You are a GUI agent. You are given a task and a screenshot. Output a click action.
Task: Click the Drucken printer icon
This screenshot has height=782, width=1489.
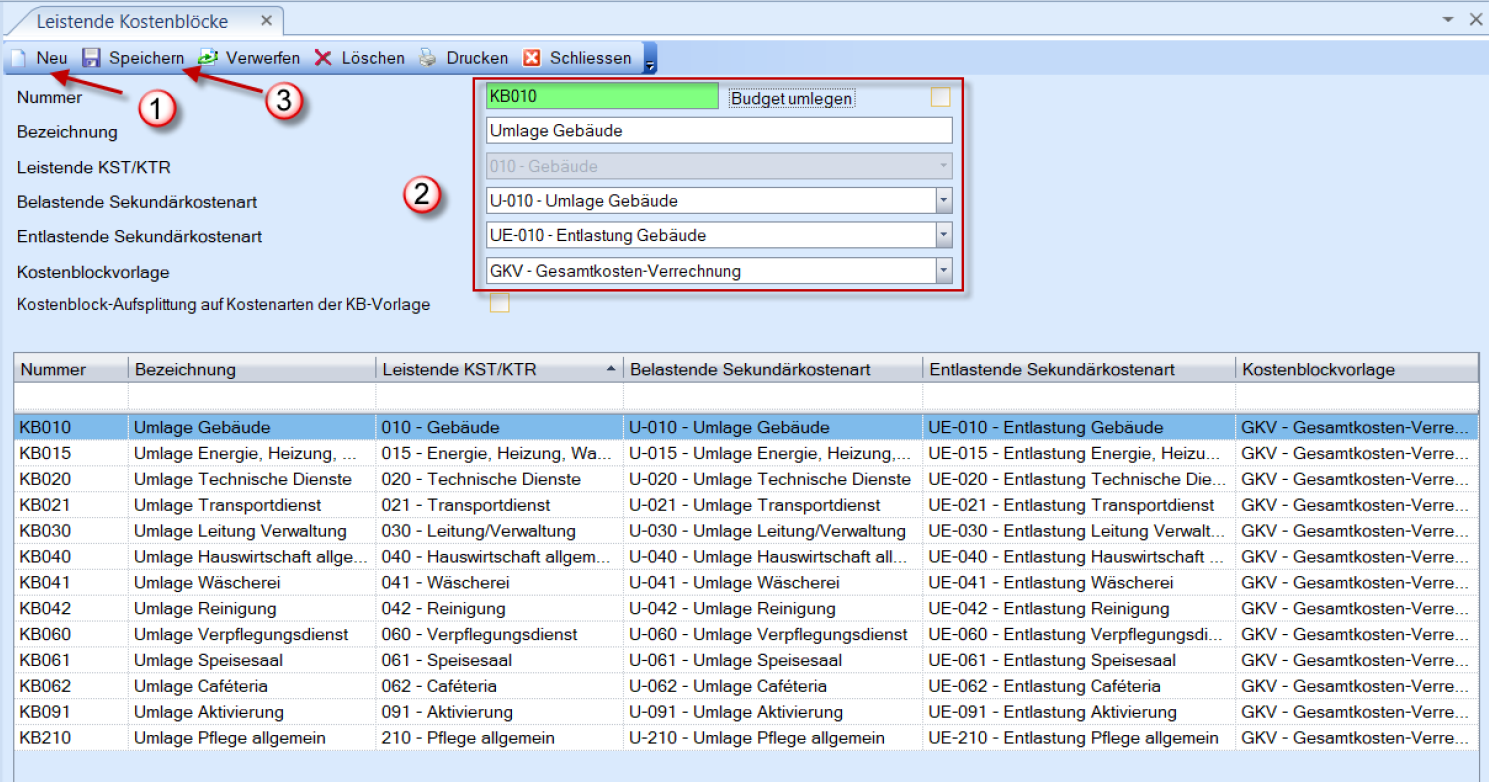[x=428, y=58]
